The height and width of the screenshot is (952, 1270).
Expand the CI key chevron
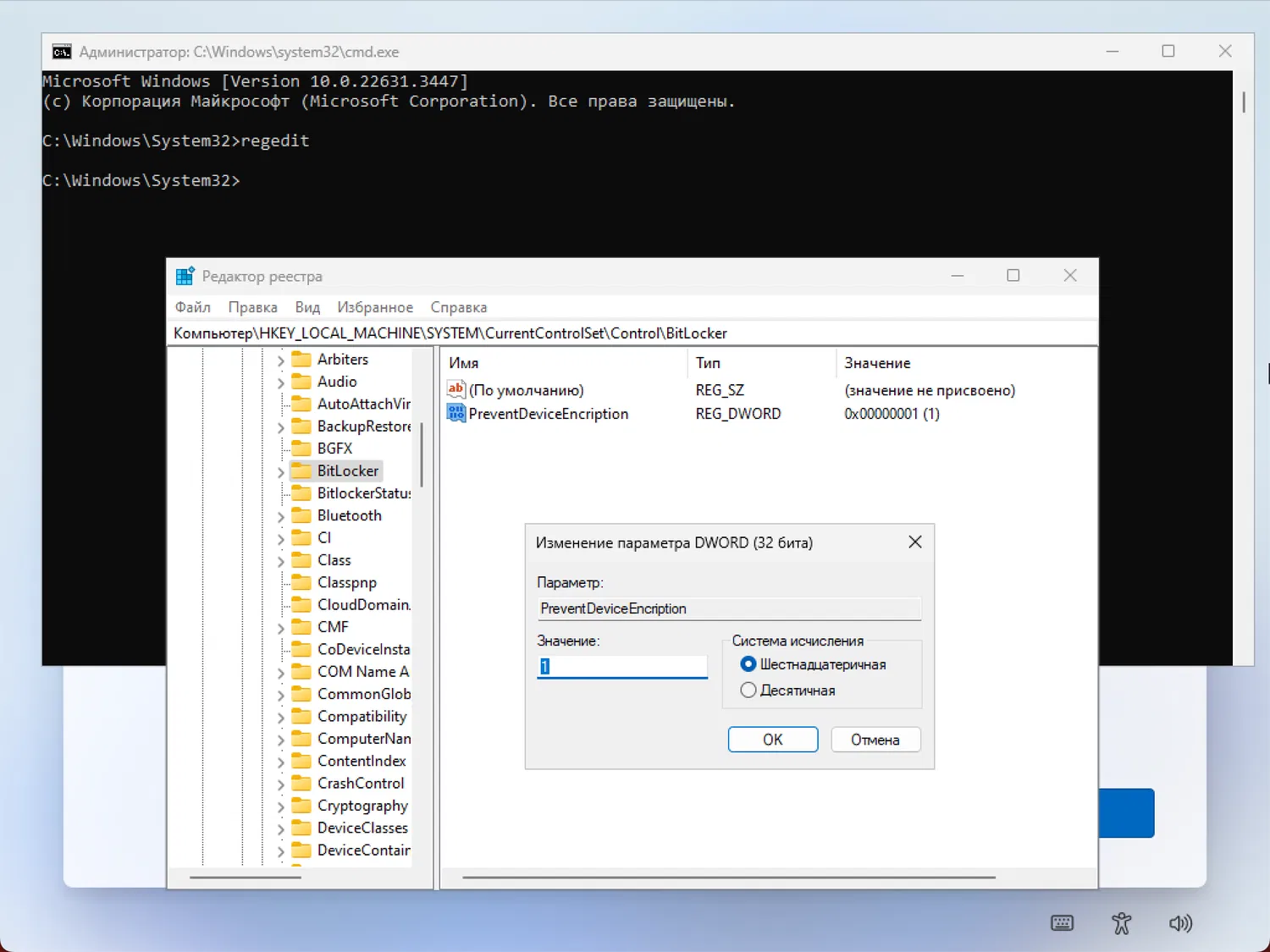[280, 539]
